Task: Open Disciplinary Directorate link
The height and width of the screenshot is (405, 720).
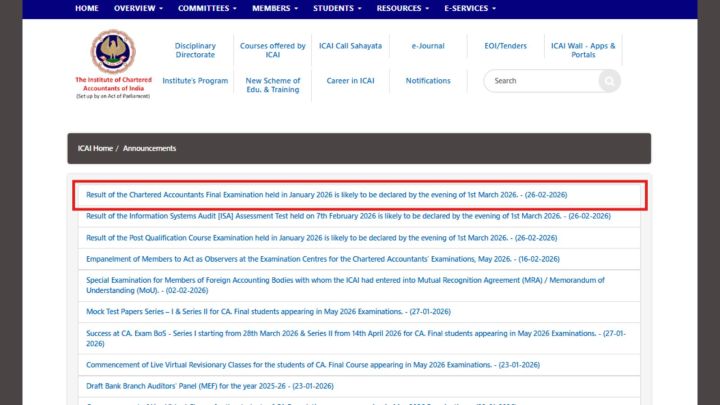Action: (x=195, y=50)
